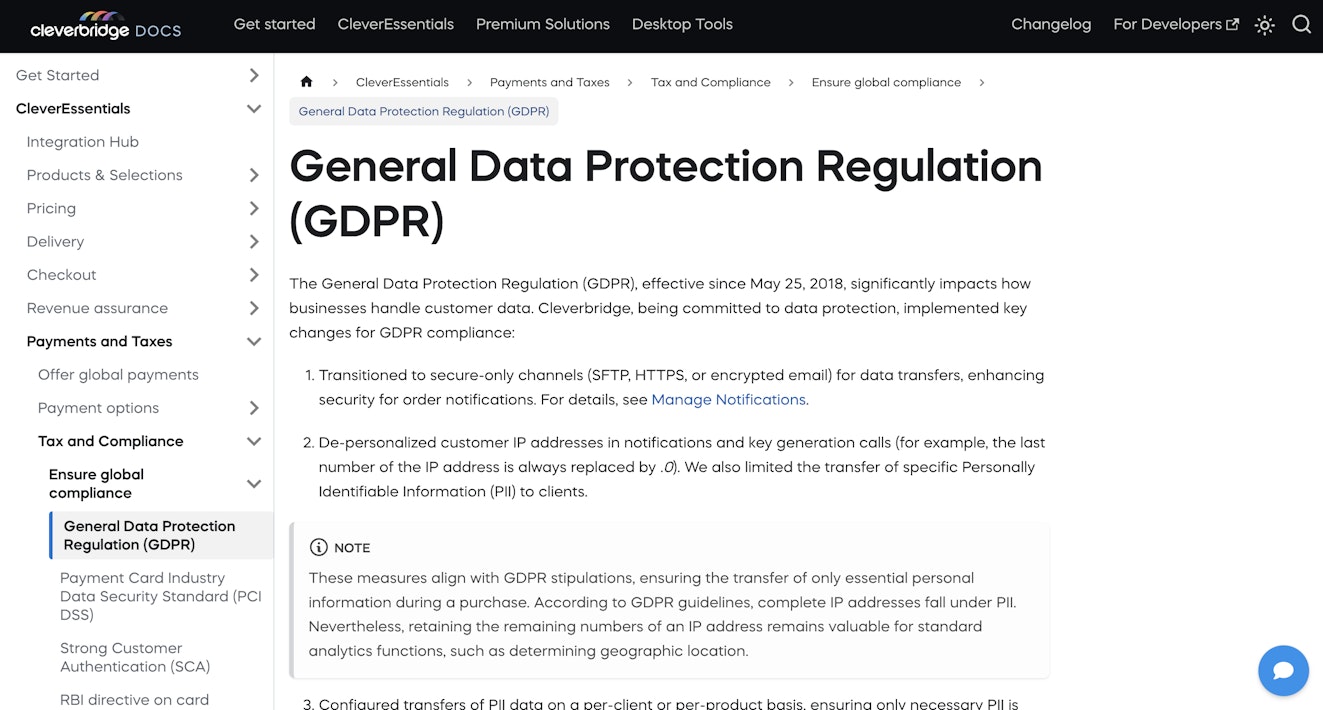Collapse the Payments and Taxes section
The width and height of the screenshot is (1323, 710).
(x=254, y=342)
